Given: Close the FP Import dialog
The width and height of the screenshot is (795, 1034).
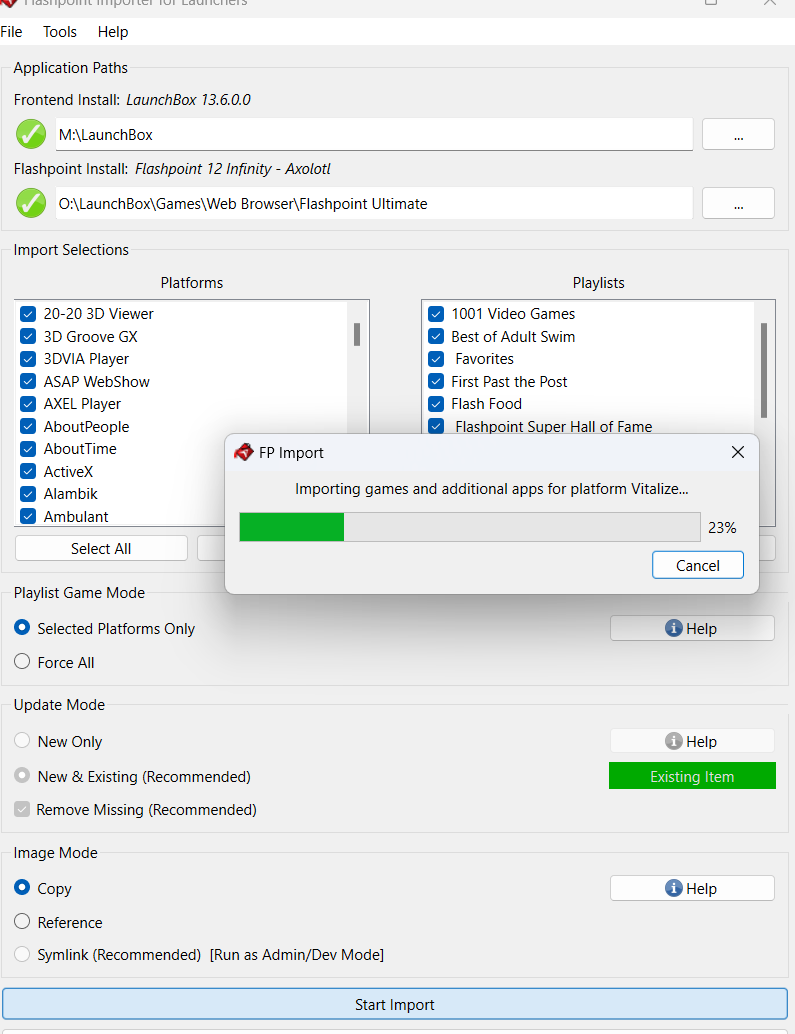Looking at the screenshot, I should tap(738, 452).
